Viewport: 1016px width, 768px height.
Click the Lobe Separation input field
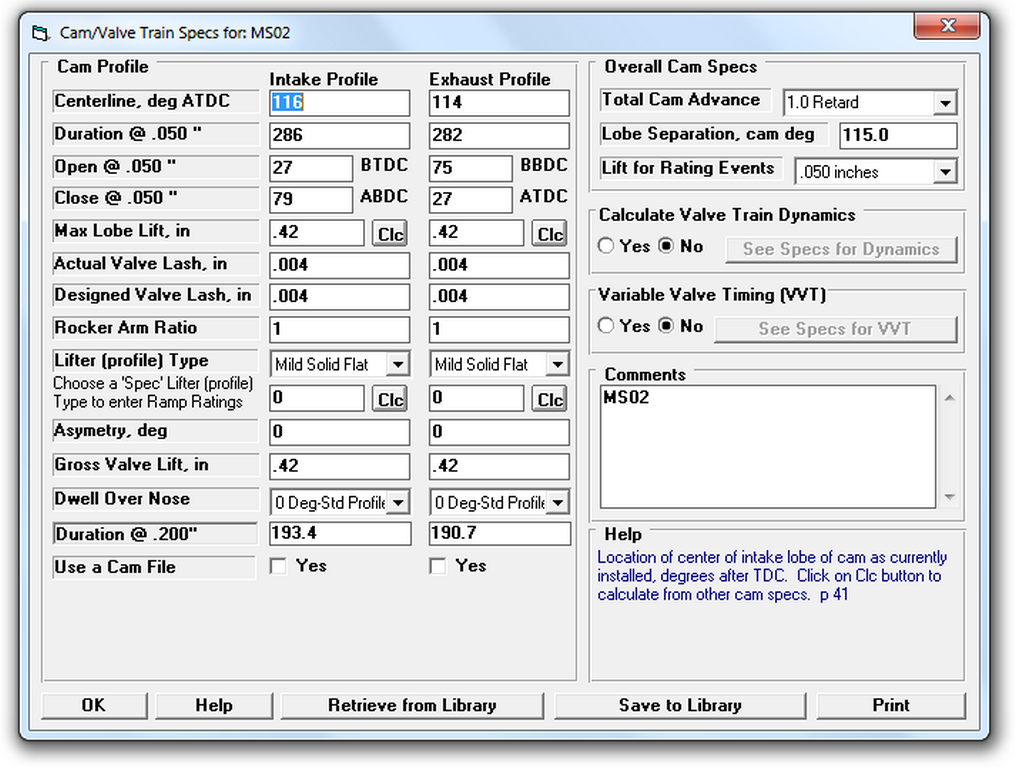click(x=898, y=136)
